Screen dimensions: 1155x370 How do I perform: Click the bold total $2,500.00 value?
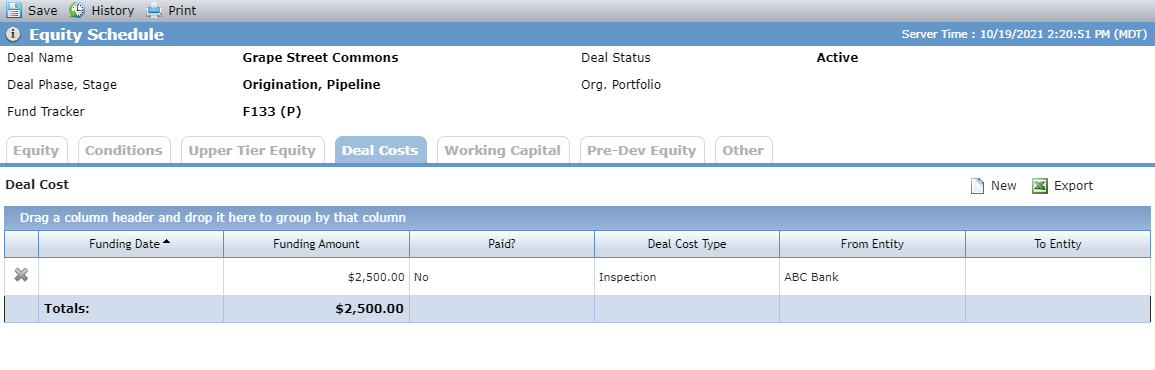pos(369,309)
